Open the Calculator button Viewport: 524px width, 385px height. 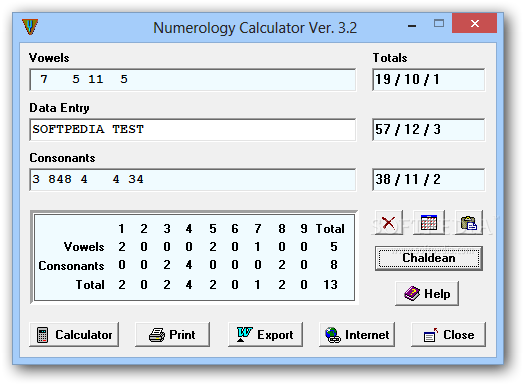74,335
